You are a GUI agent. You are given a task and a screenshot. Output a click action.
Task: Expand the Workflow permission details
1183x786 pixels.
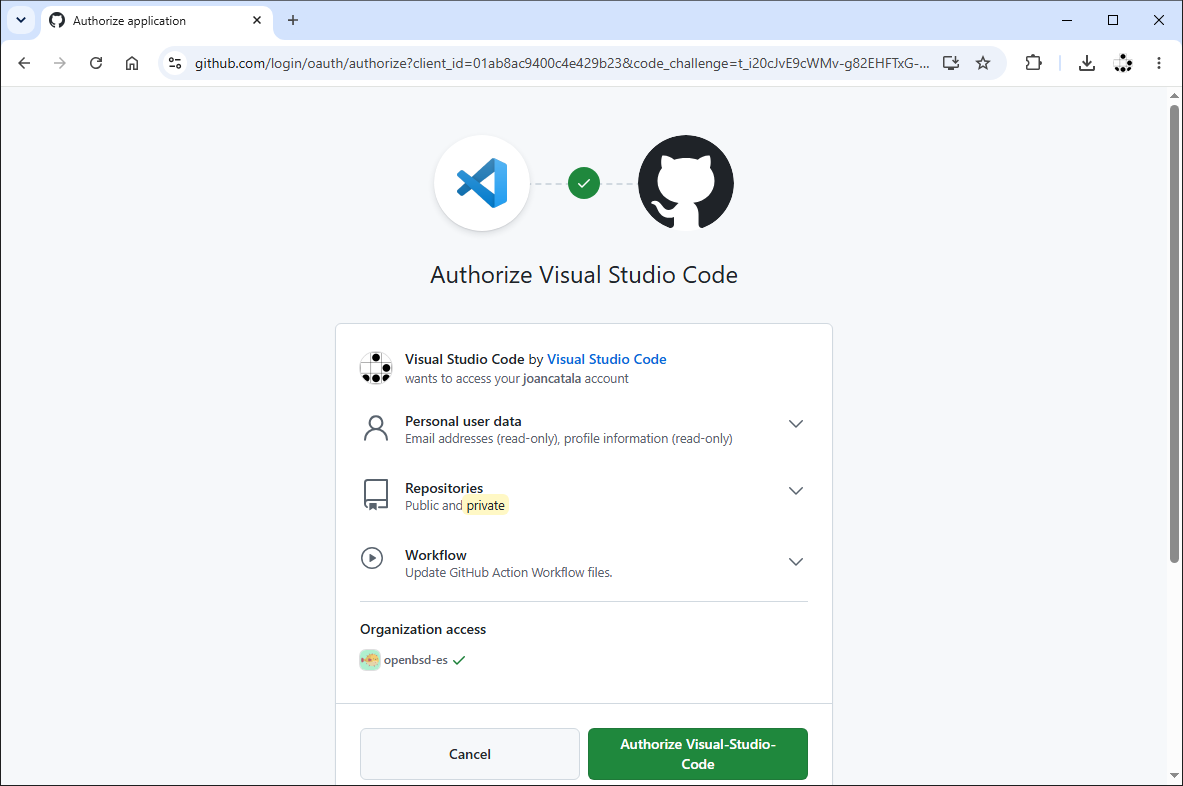tap(795, 562)
